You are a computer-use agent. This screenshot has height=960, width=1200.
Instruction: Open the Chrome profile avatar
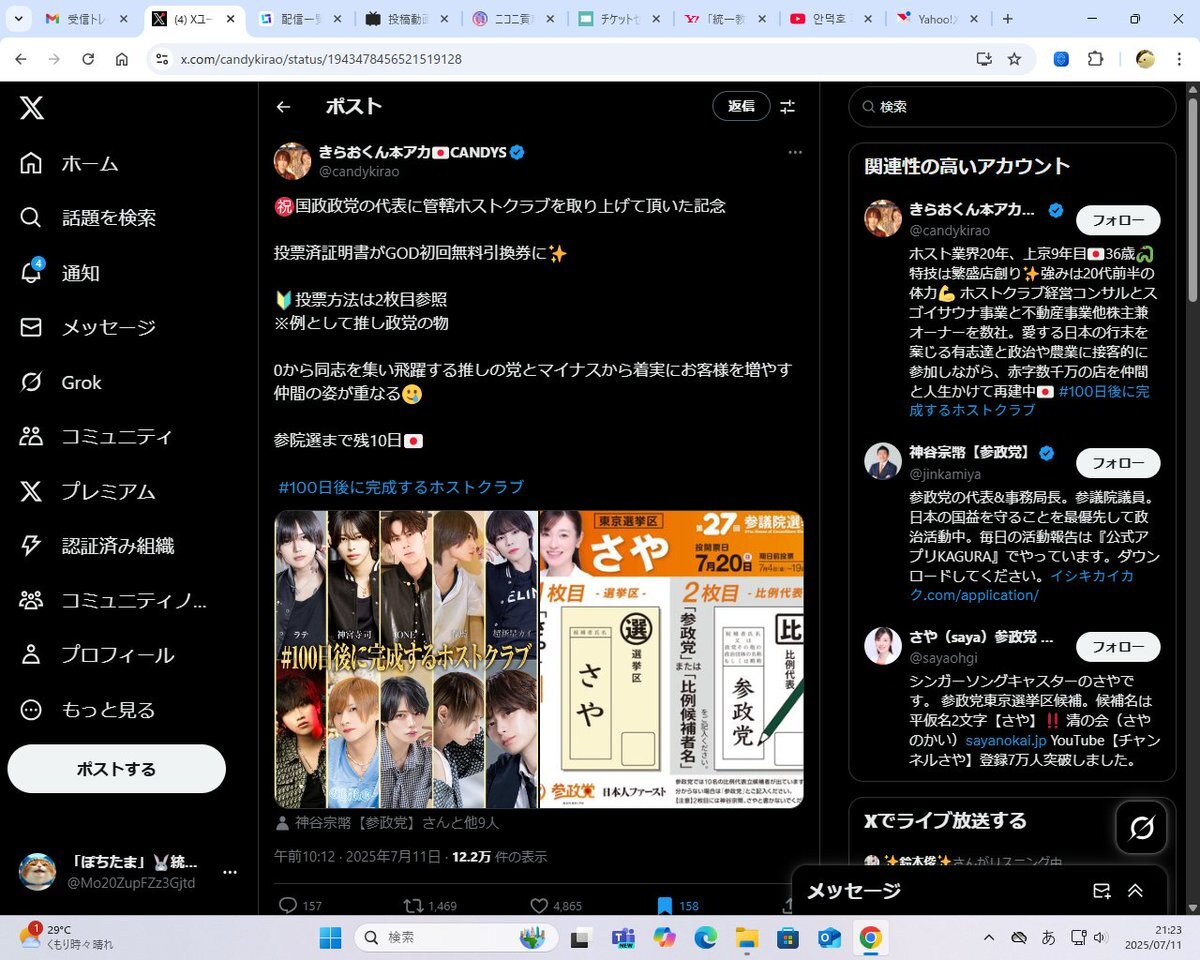1145,59
